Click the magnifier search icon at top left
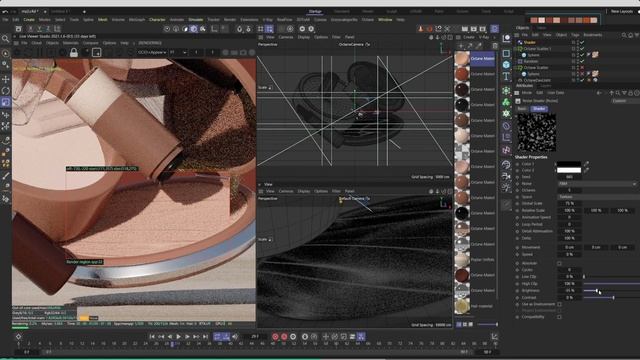The image size is (640, 360). pyautogui.click(x=6, y=39)
